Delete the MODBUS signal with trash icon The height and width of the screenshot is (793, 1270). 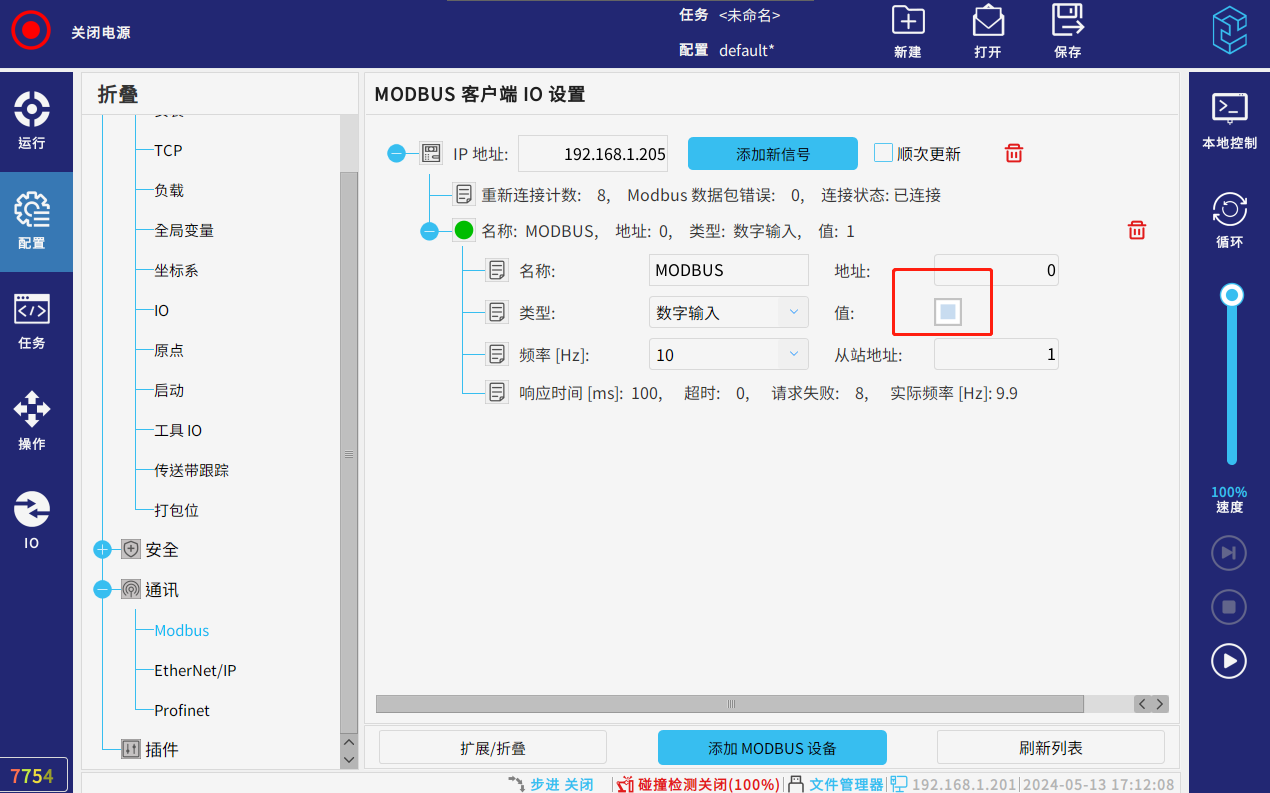click(1136, 231)
